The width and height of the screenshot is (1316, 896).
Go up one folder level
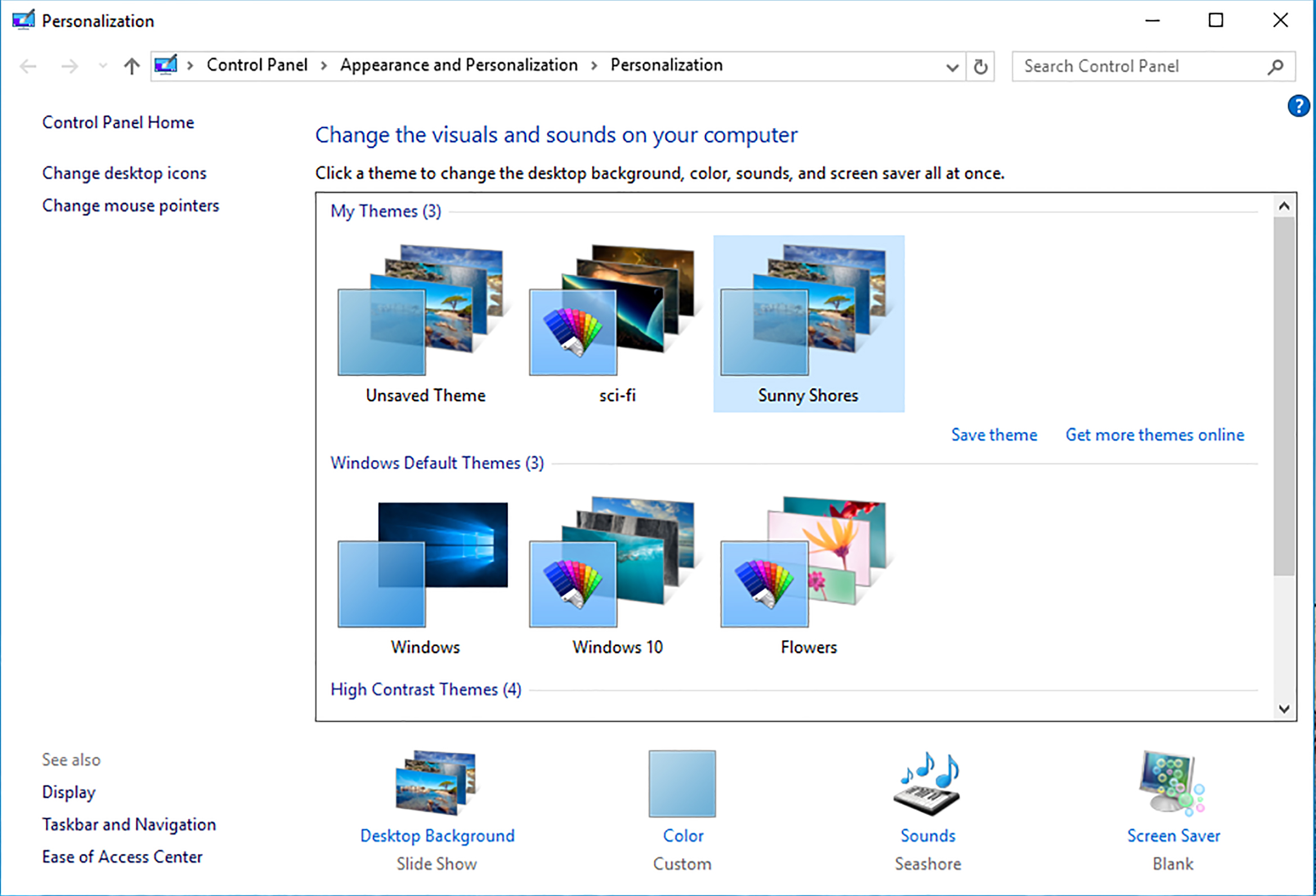click(131, 66)
